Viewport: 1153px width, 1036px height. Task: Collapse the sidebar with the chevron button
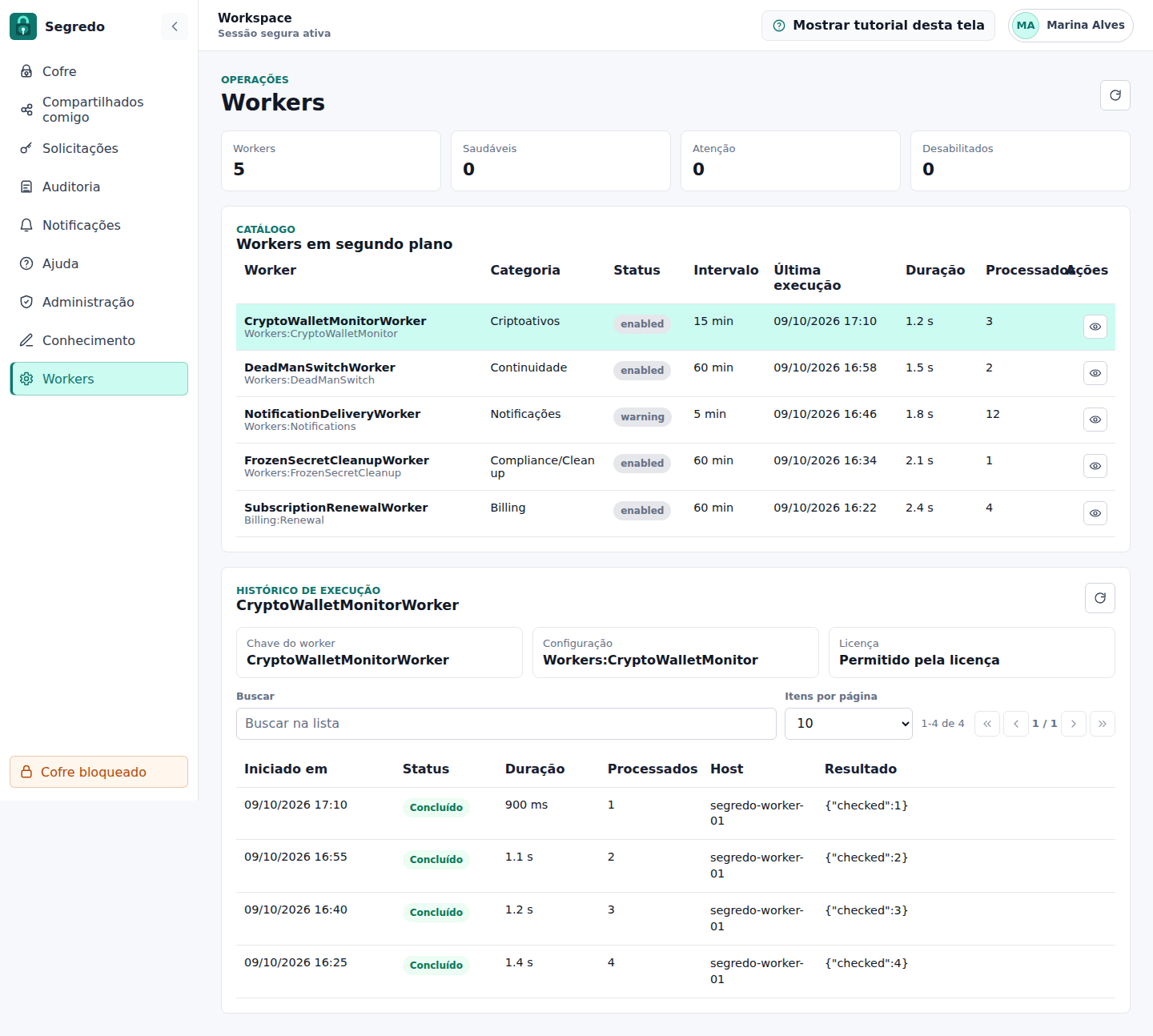[x=175, y=26]
